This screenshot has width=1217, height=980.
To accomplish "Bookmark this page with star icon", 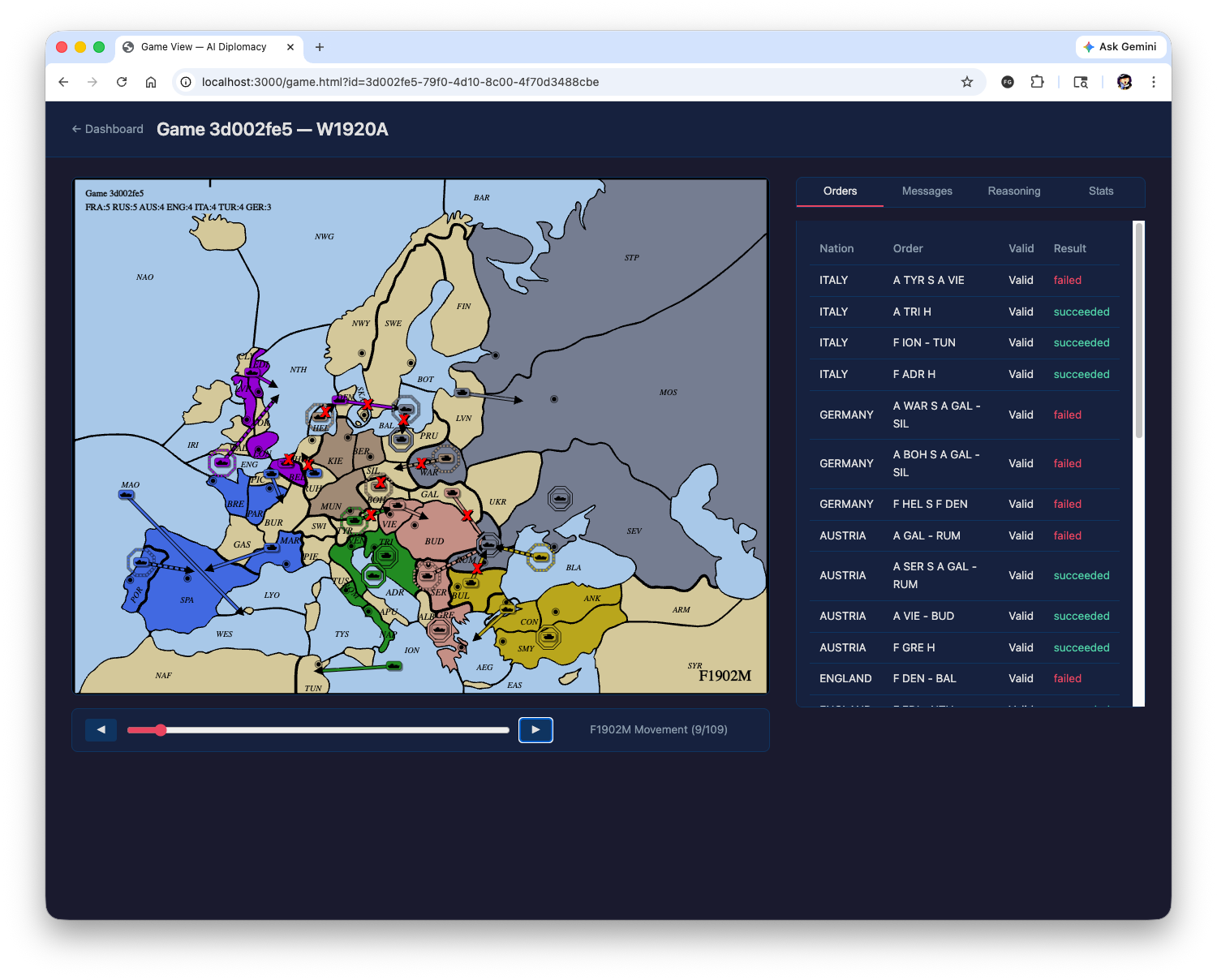I will pyautogui.click(x=966, y=82).
